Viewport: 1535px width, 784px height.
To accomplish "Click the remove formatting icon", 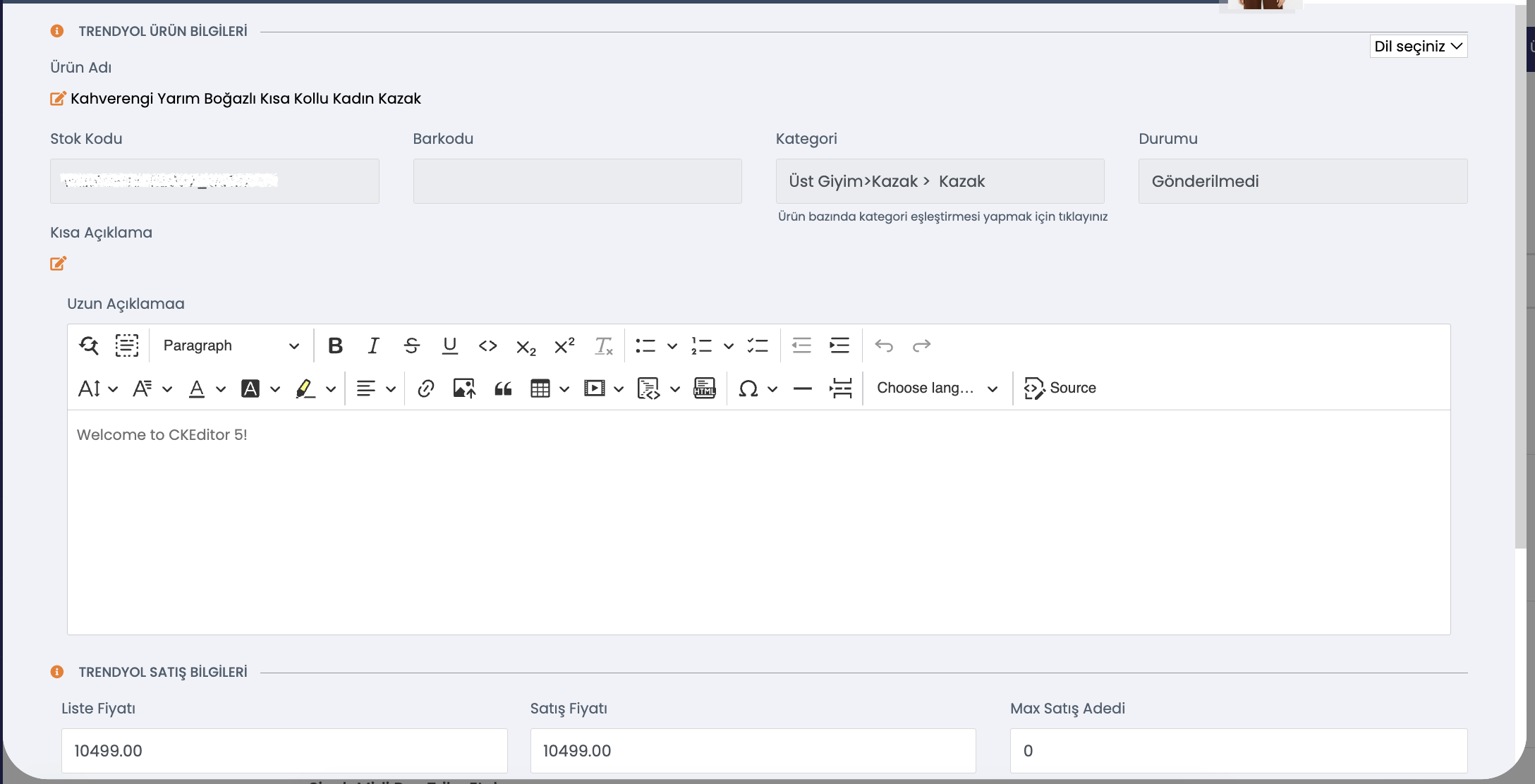I will tap(604, 345).
